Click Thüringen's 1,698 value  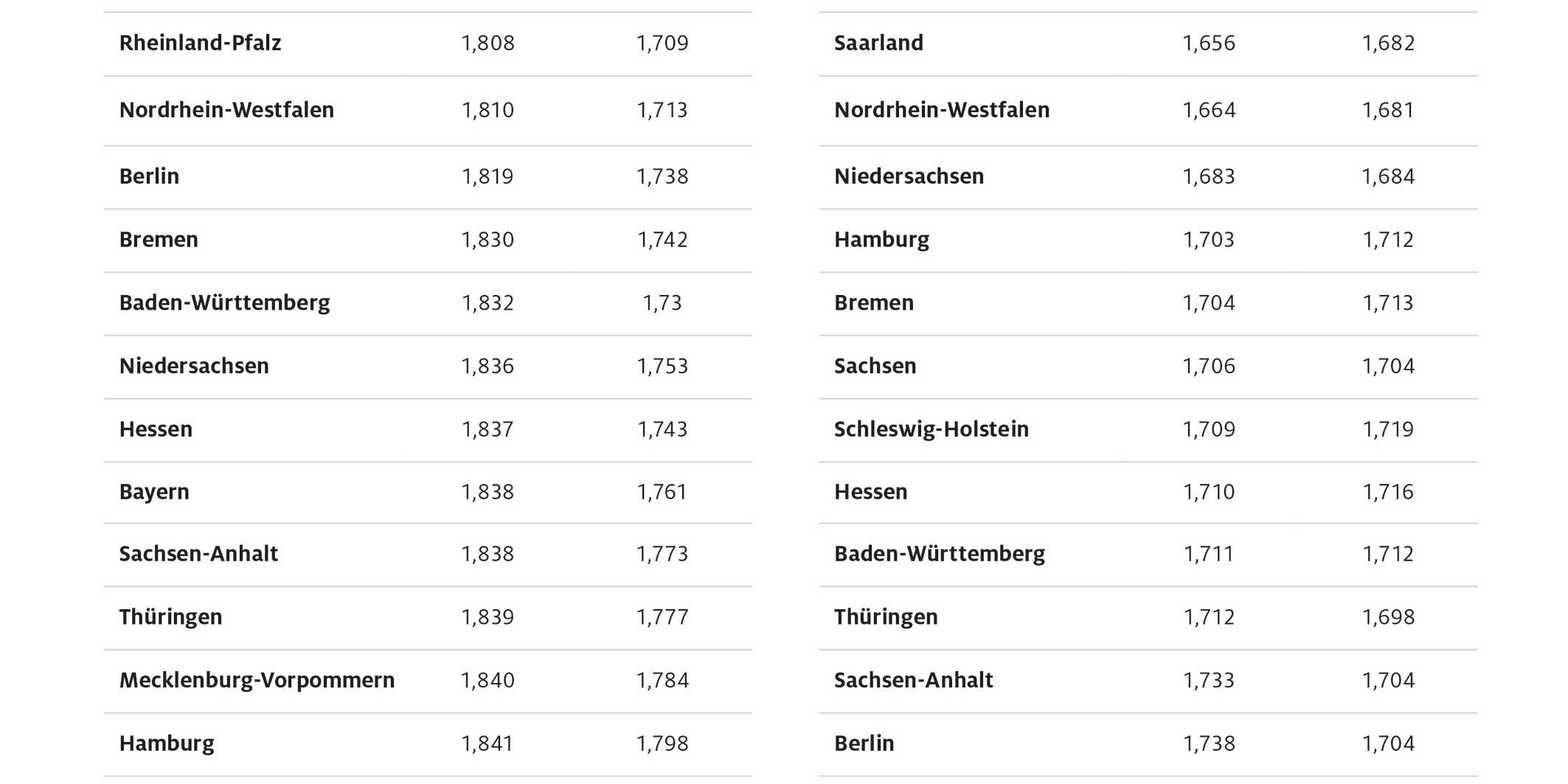click(x=1388, y=617)
